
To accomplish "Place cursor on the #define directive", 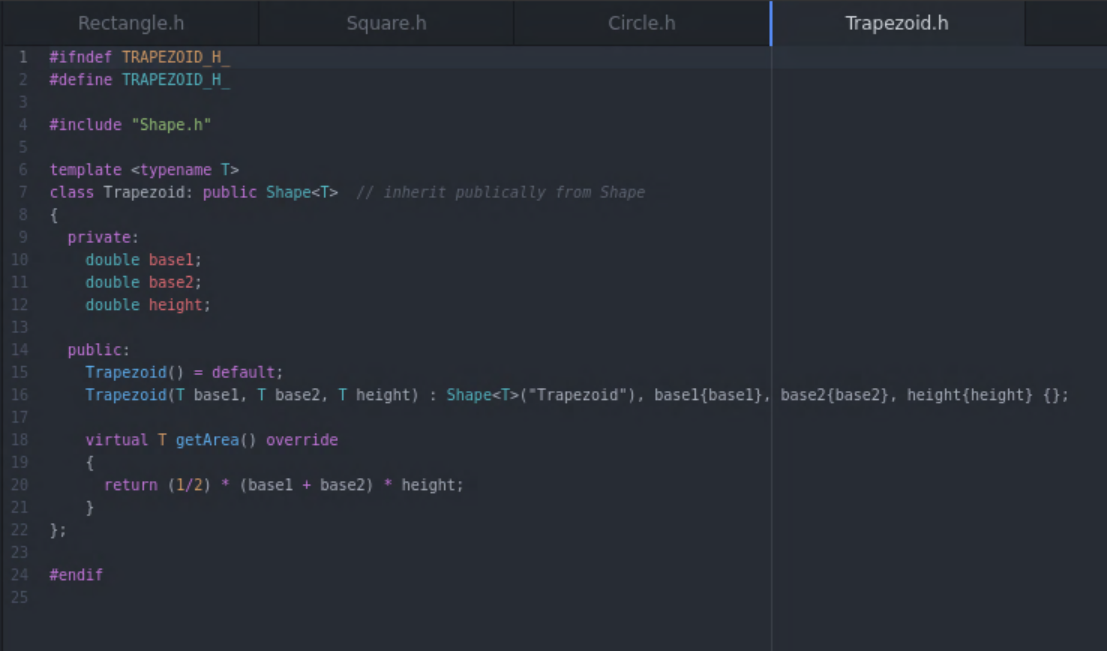I will click(80, 80).
